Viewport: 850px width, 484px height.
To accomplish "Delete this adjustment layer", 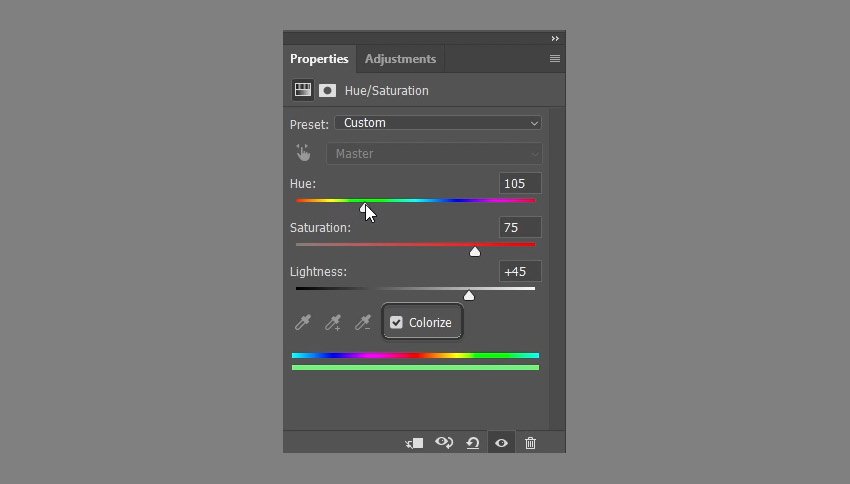I will 530,443.
